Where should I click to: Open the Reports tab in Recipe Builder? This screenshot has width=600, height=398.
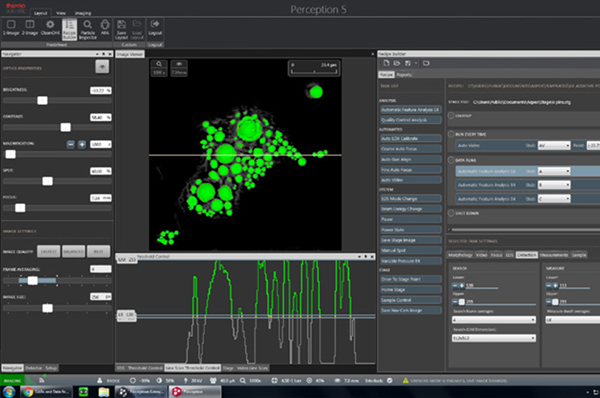(x=404, y=75)
